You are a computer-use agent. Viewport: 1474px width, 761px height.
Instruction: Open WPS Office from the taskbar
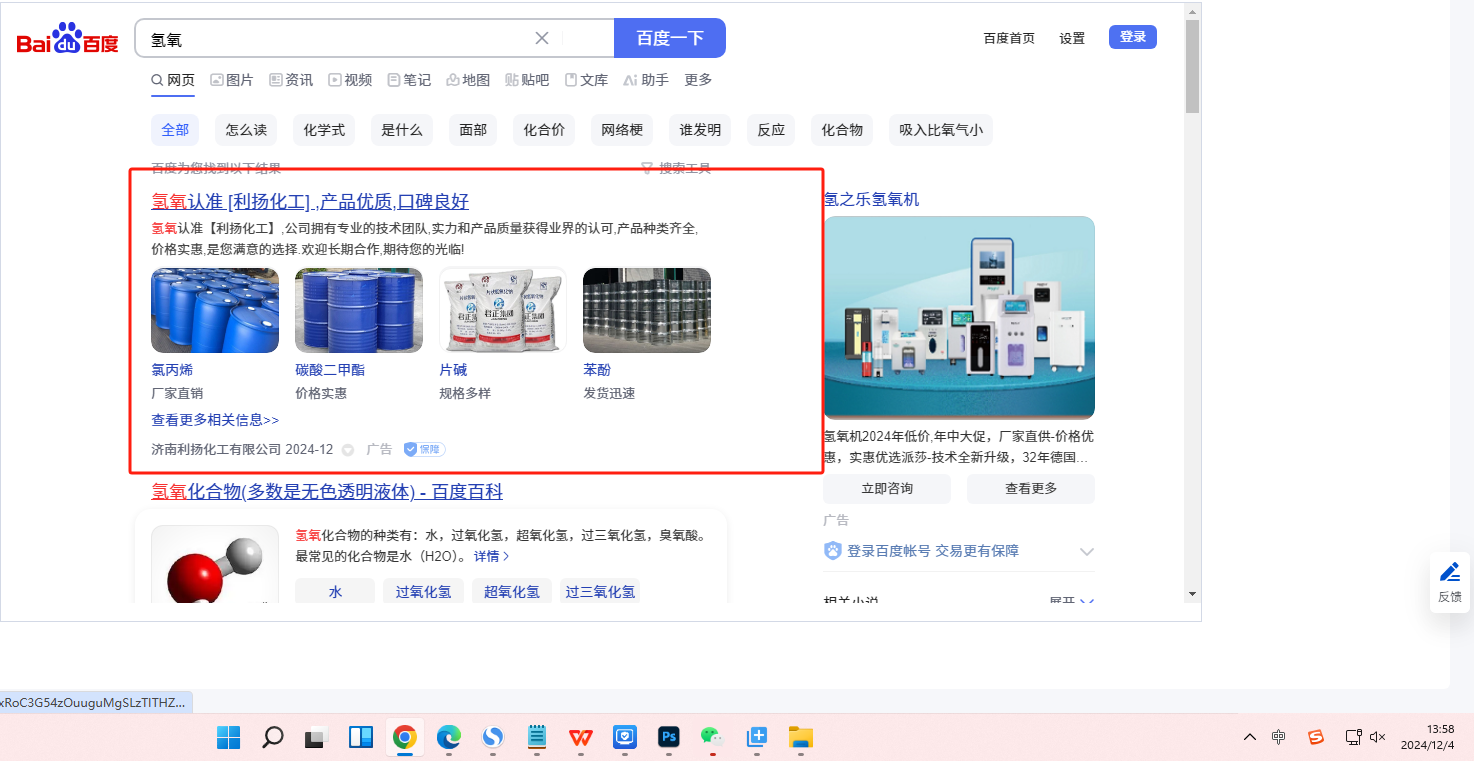click(581, 738)
